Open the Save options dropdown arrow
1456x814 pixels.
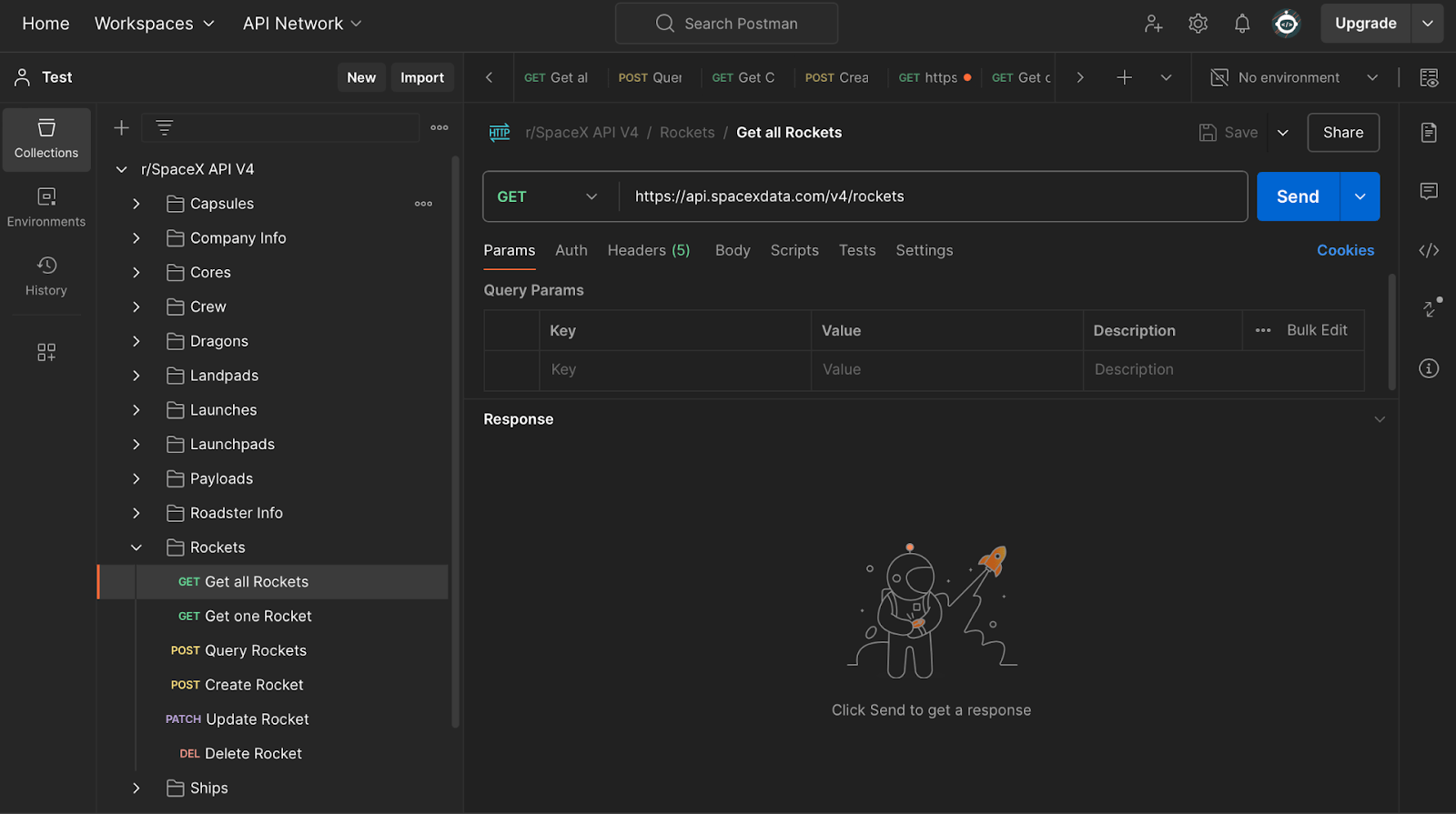1283,133
